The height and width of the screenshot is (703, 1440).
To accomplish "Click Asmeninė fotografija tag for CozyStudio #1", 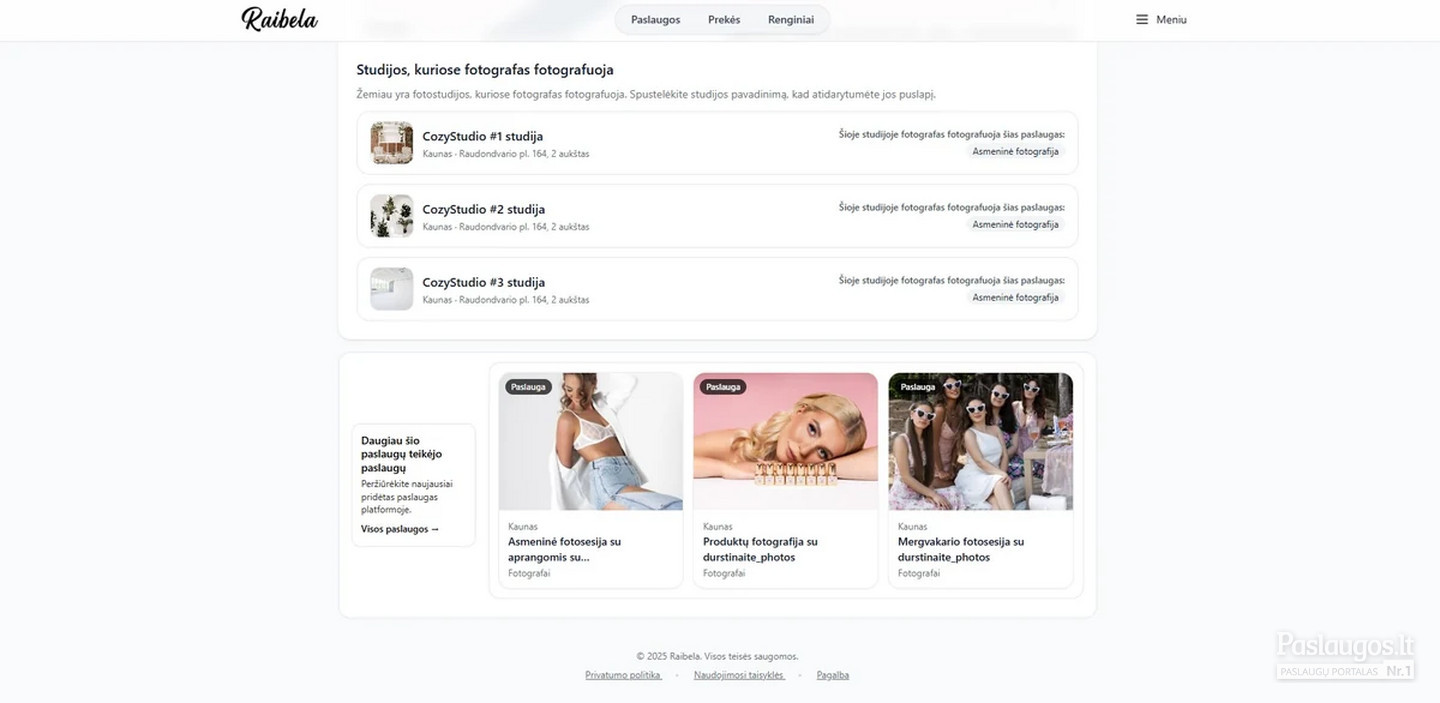I will (x=1016, y=152).
